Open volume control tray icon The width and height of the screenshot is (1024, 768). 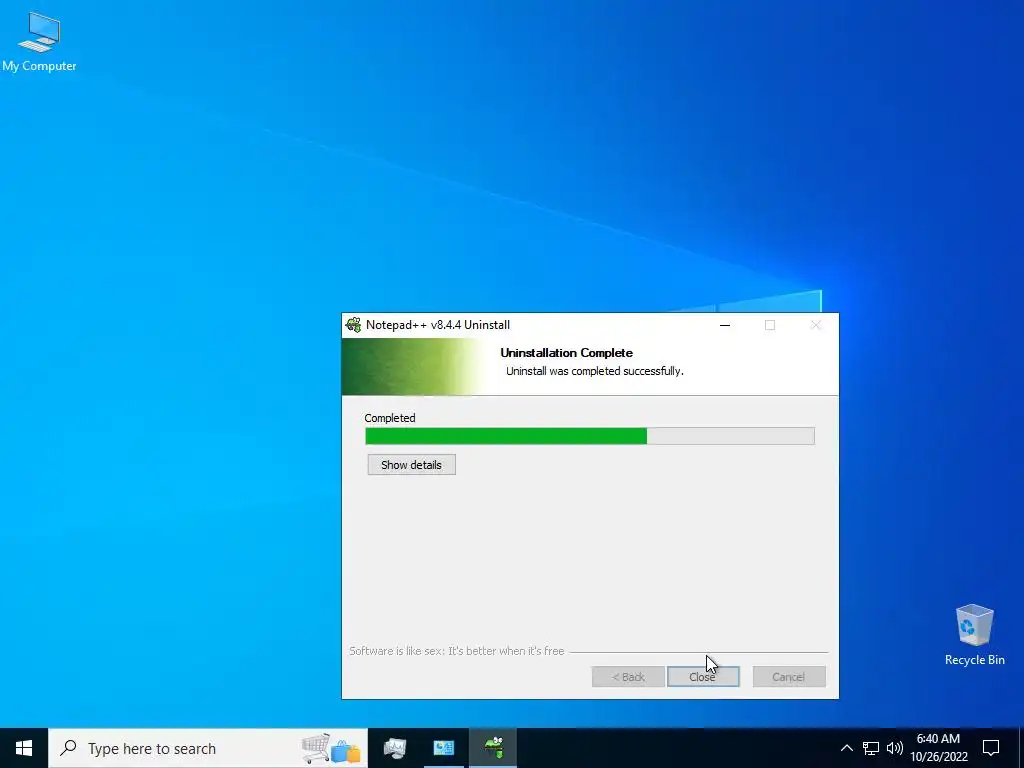895,748
